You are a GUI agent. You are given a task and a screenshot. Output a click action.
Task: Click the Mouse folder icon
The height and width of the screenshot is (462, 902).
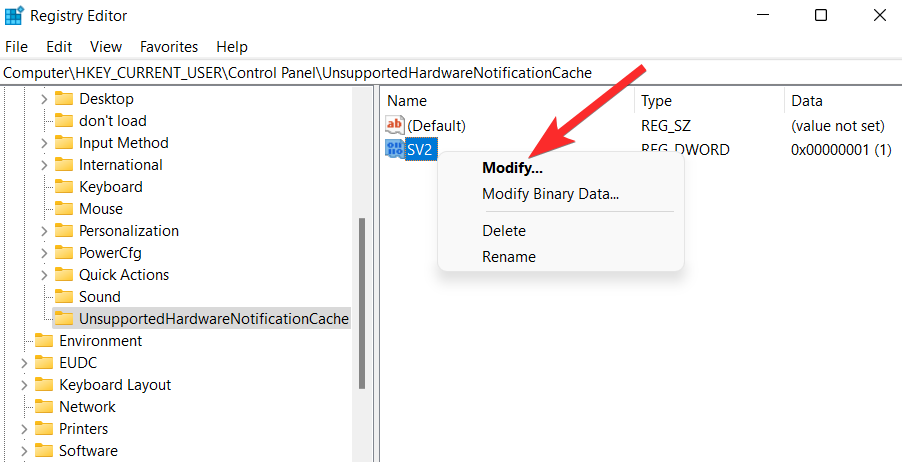pyautogui.click(x=64, y=209)
